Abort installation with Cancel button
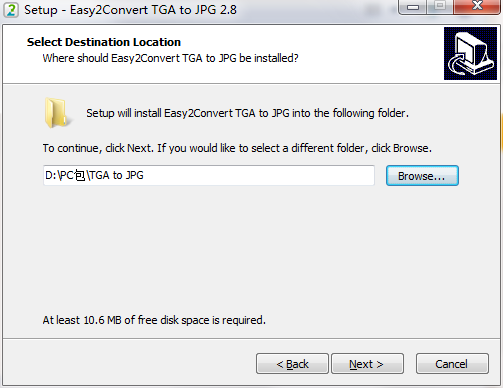The width and height of the screenshot is (503, 388). pos(452,364)
